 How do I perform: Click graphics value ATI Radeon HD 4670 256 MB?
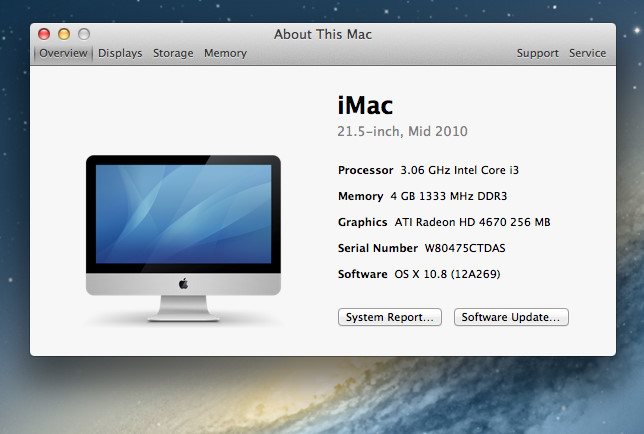(x=472, y=222)
